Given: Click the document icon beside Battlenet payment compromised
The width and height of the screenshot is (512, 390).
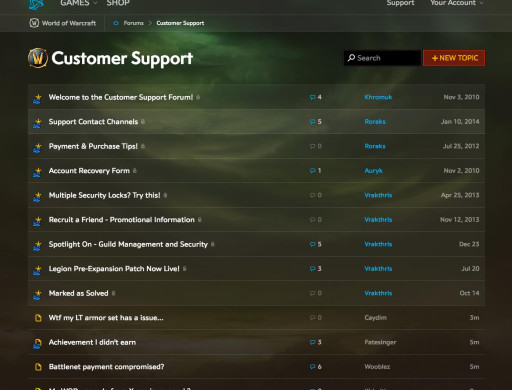Looking at the screenshot, I should [x=38, y=367].
